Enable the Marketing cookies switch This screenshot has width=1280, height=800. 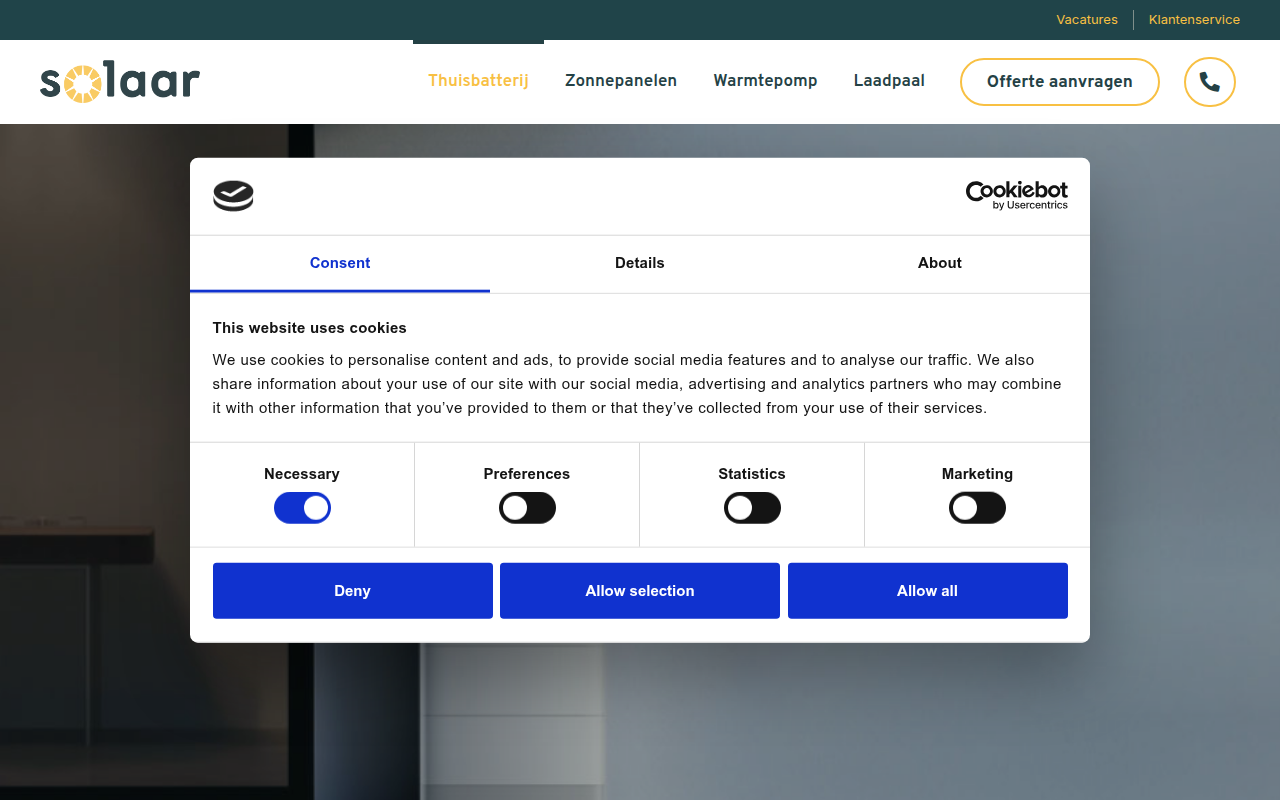click(x=977, y=508)
